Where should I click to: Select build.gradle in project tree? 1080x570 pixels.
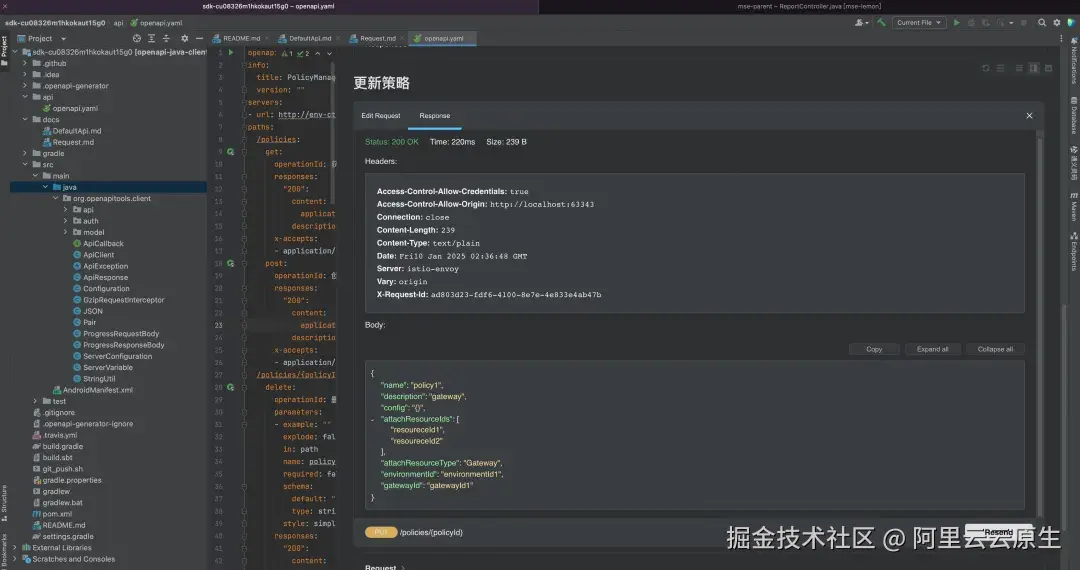62,447
